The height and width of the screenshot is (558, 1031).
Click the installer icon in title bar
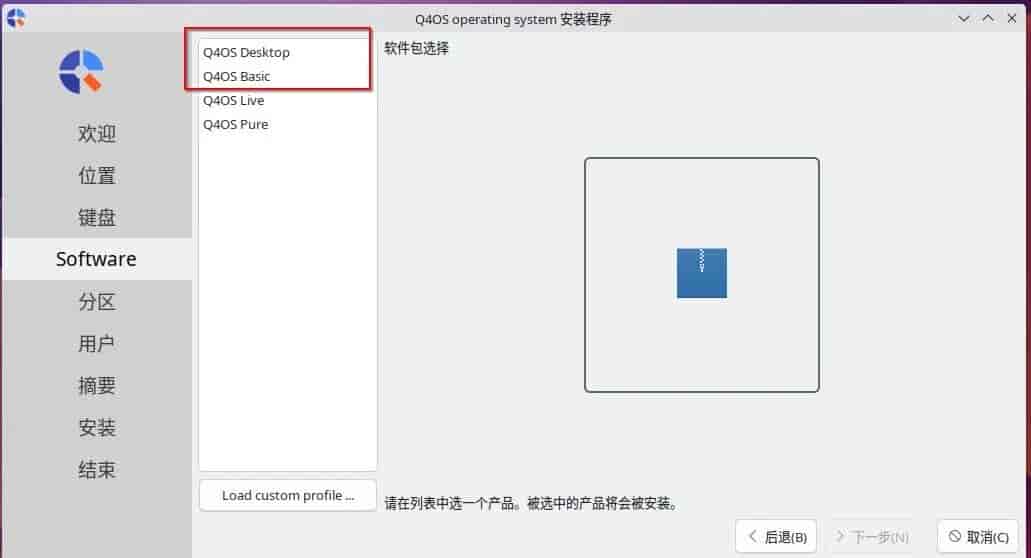[x=16, y=18]
